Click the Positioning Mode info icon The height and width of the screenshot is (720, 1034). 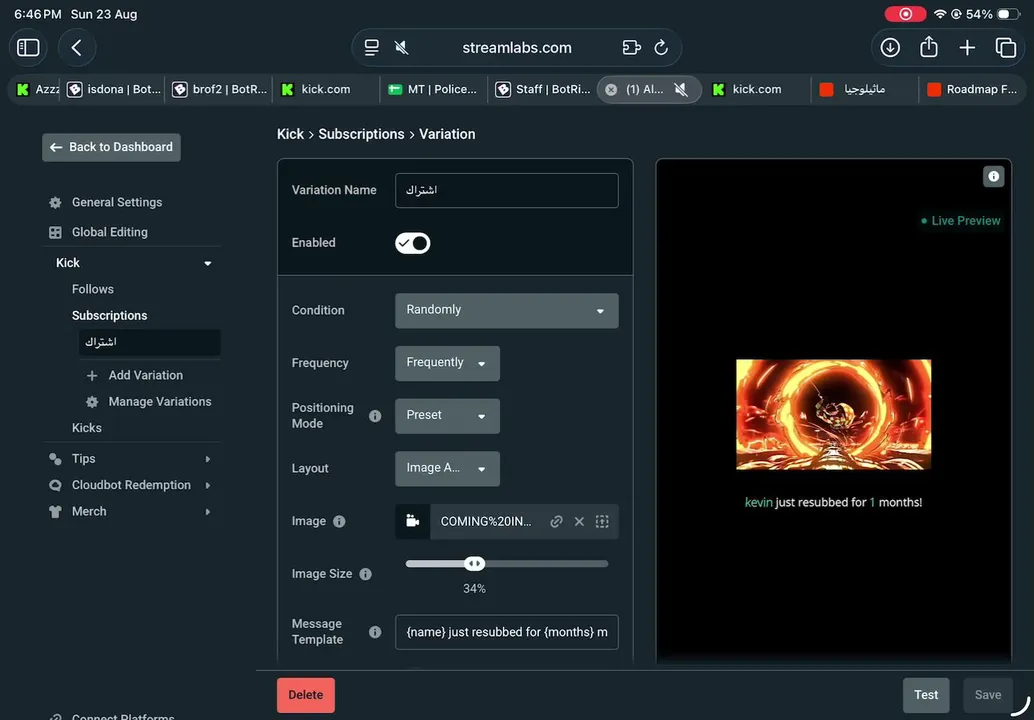pyautogui.click(x=375, y=416)
